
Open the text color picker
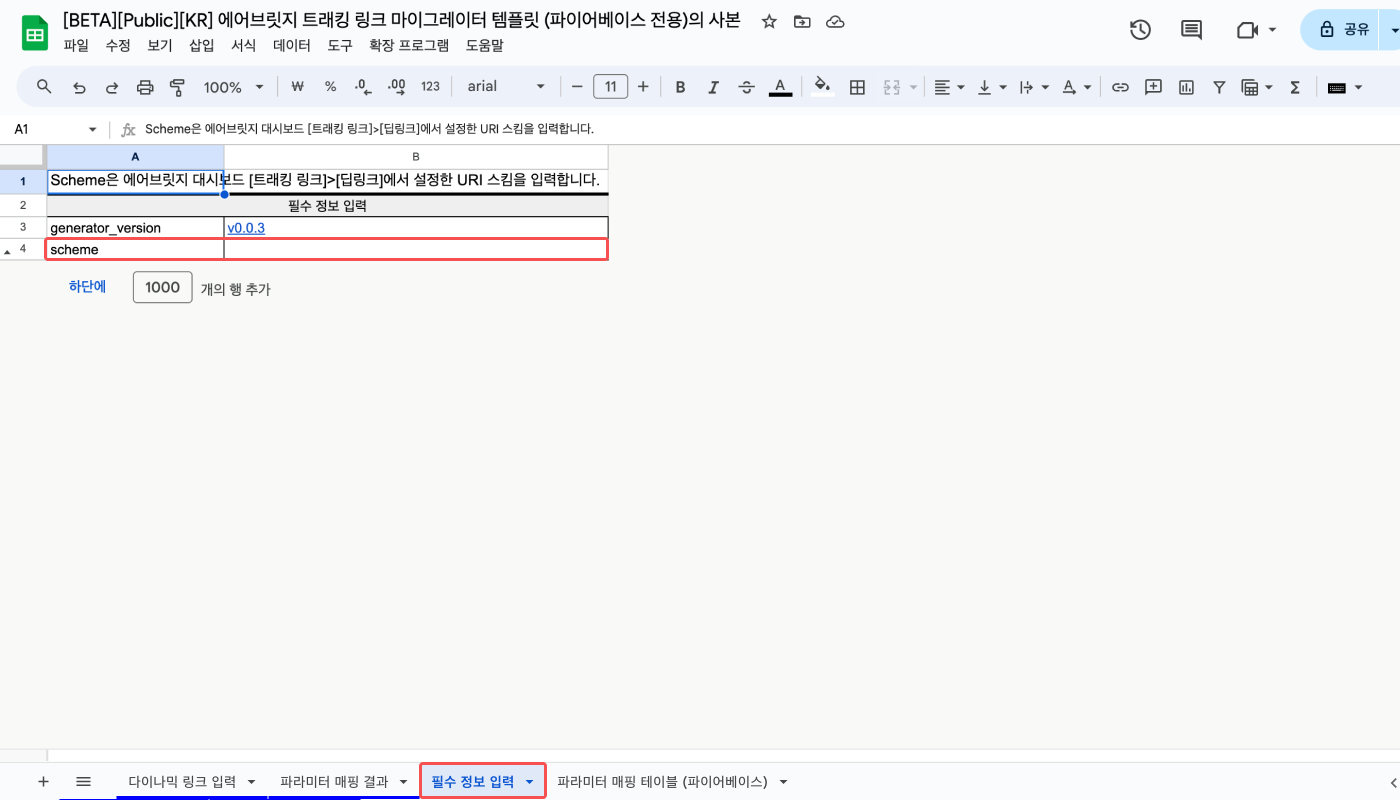coord(780,87)
